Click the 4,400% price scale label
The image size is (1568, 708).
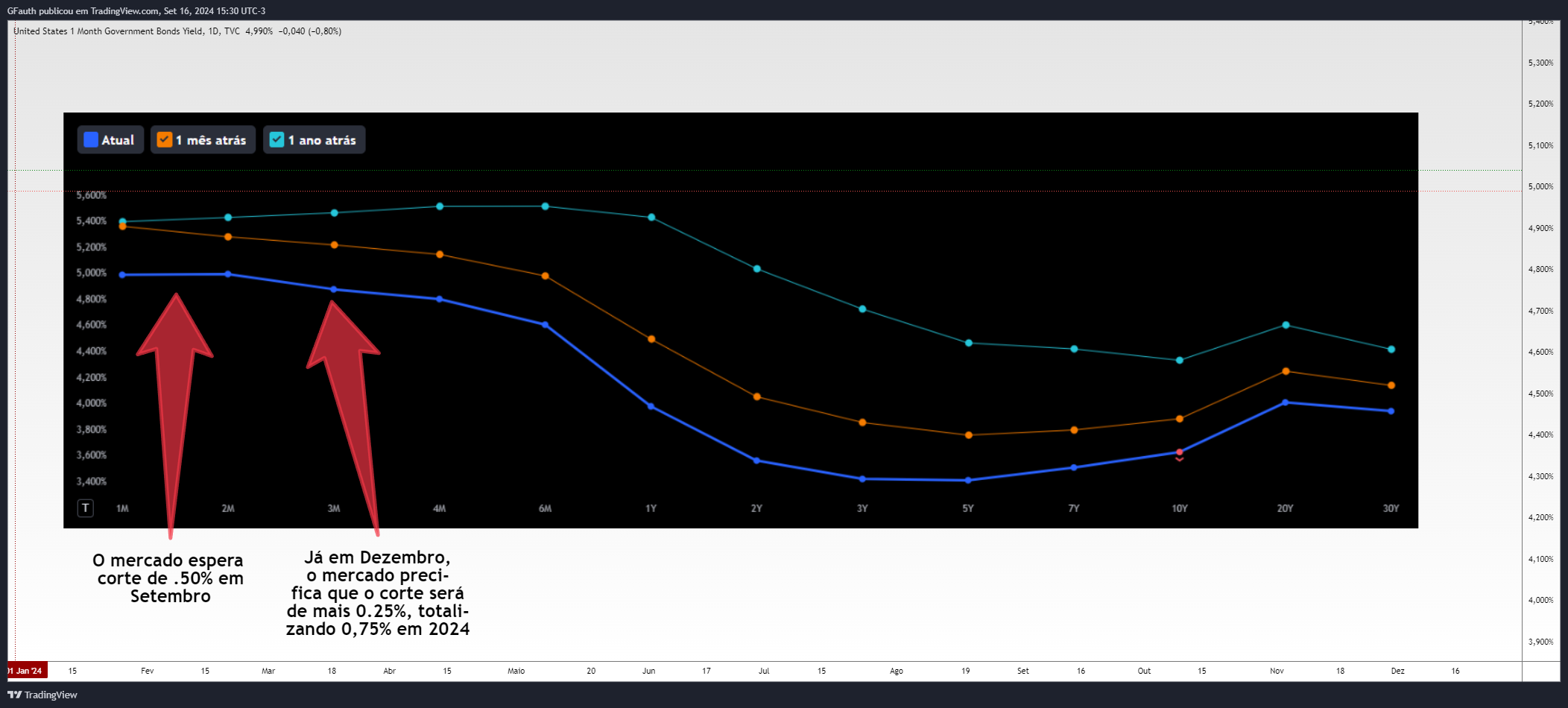(1540, 434)
